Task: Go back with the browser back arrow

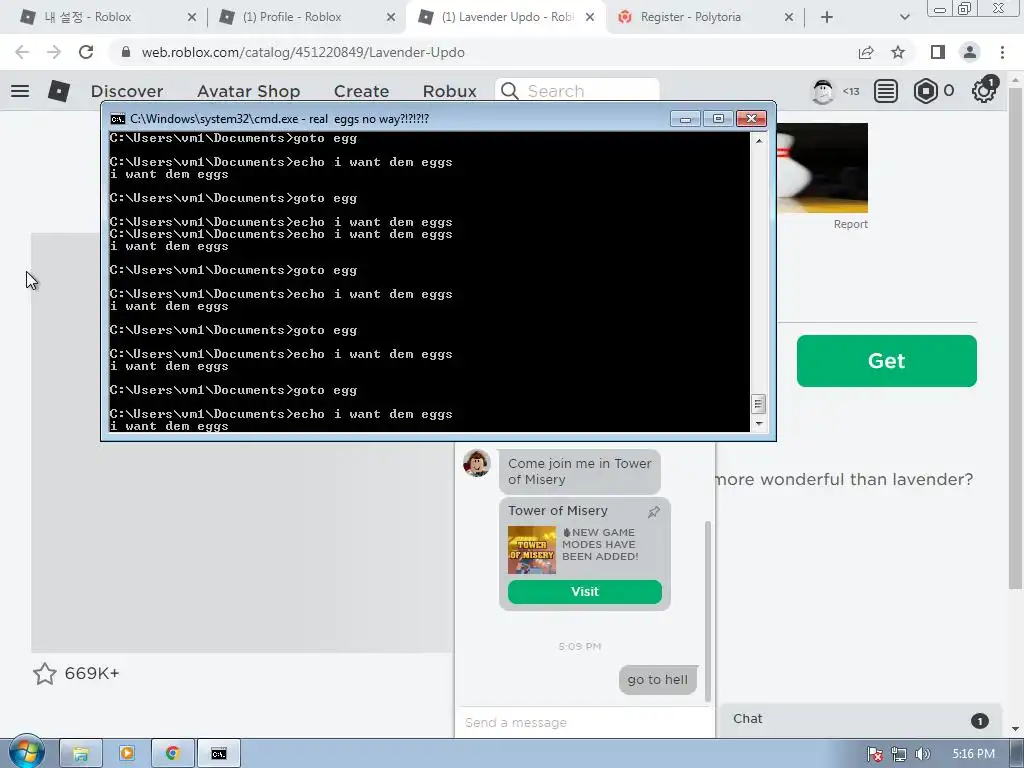Action: [22, 52]
